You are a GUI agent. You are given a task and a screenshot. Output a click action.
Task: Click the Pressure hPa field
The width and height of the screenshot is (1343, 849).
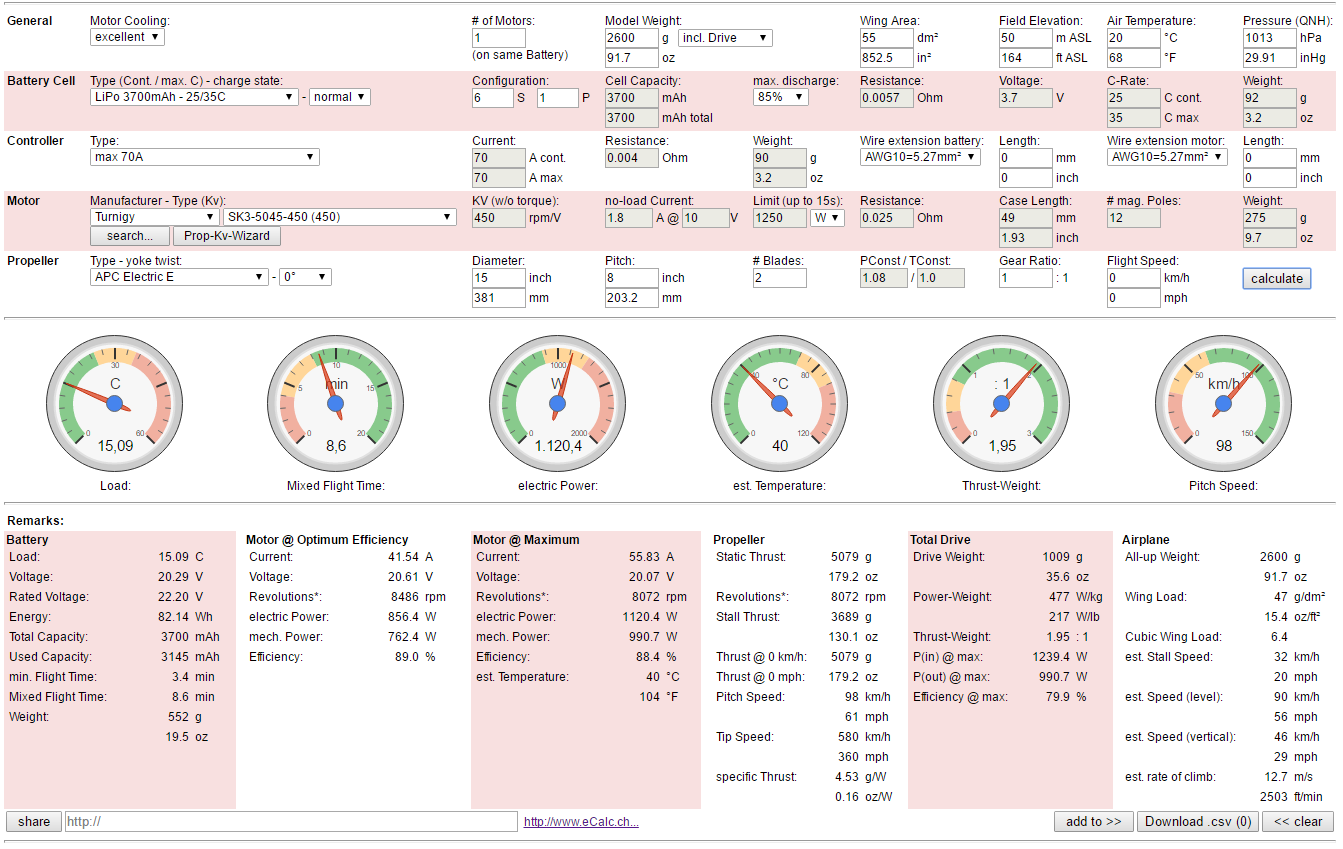(x=1269, y=38)
